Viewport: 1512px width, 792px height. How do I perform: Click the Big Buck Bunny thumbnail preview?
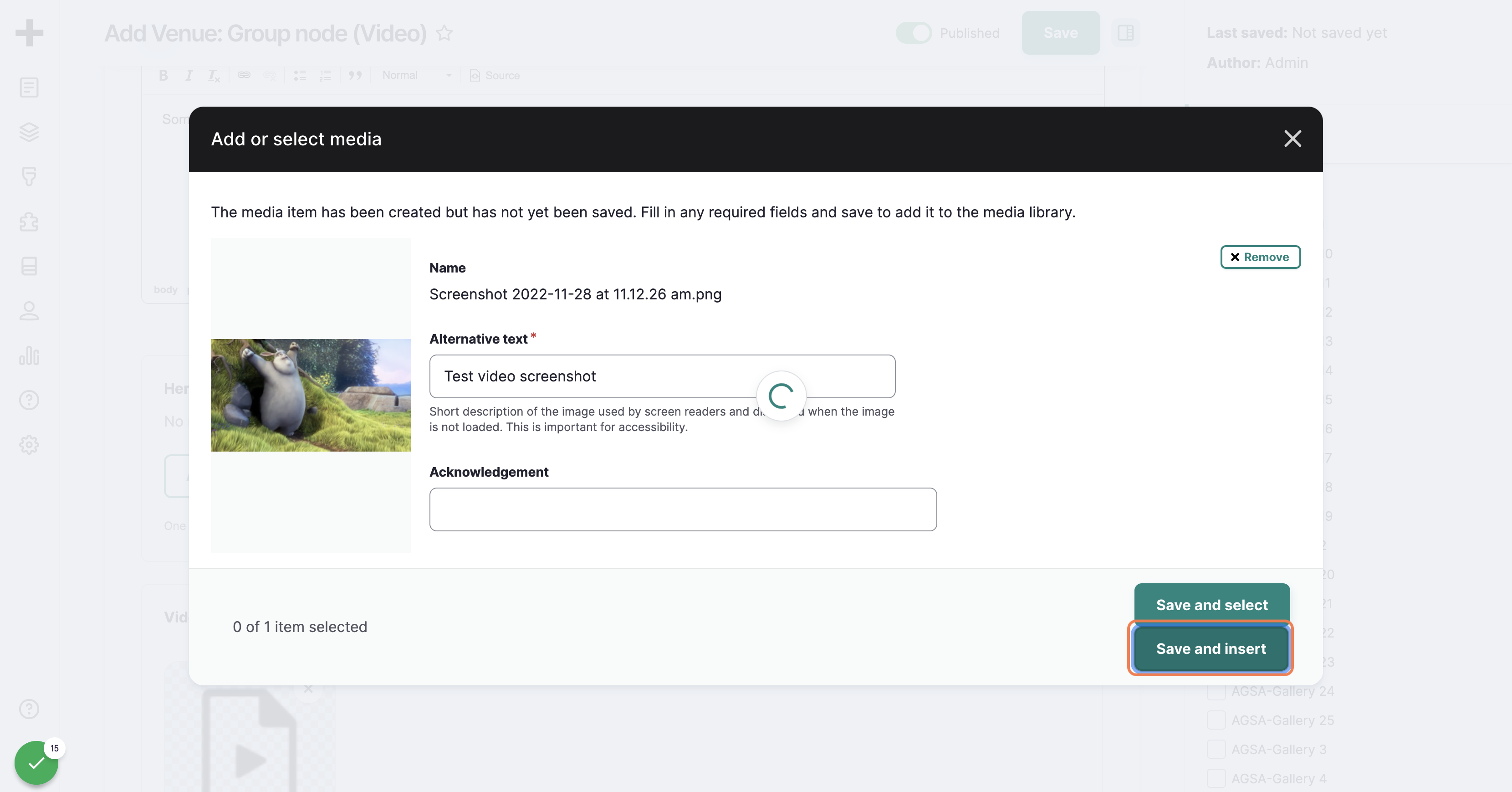[x=311, y=395]
